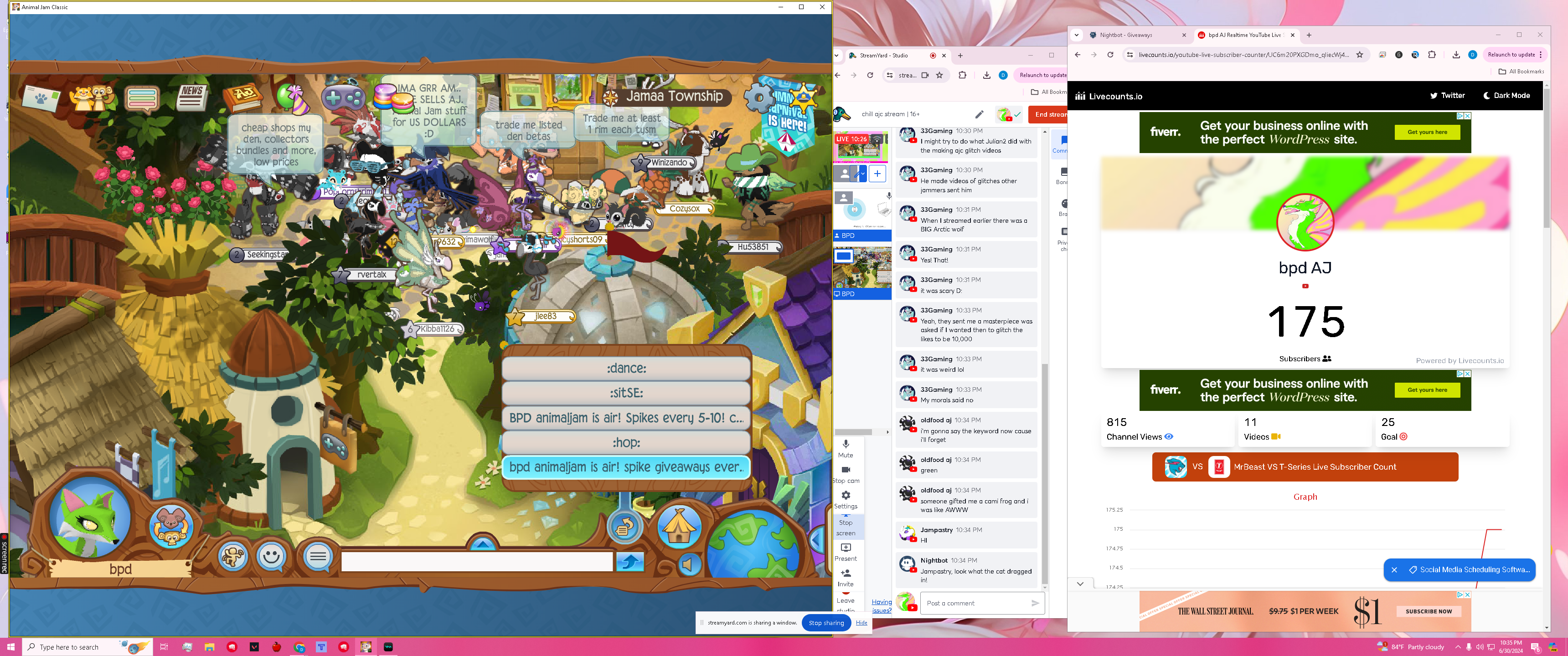Screen dimensions: 1568x656
Task: Open Task View on the taskbar
Action: click(164, 647)
